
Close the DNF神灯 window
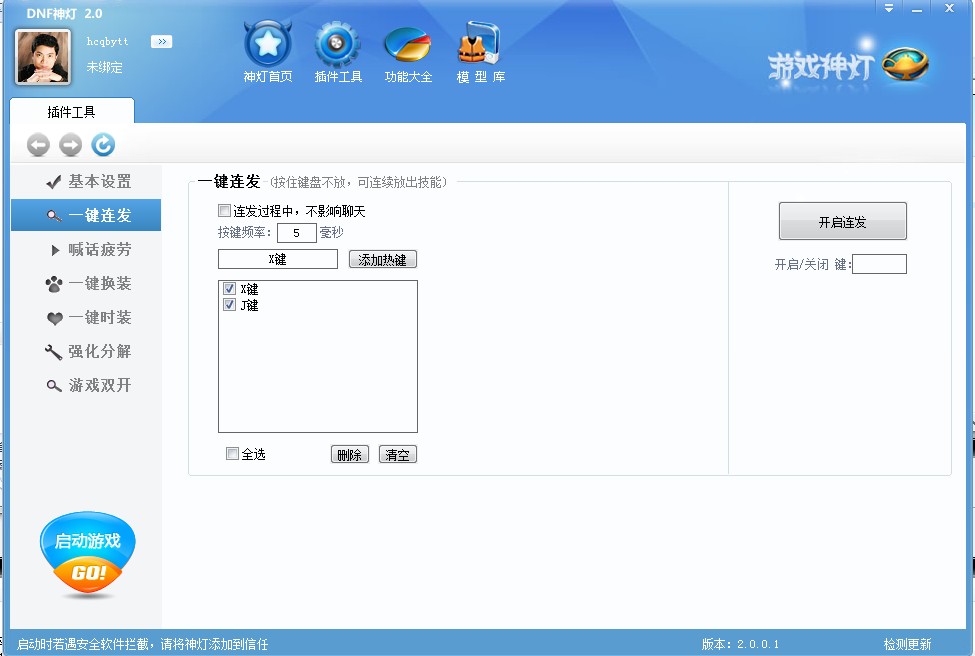coord(950,8)
